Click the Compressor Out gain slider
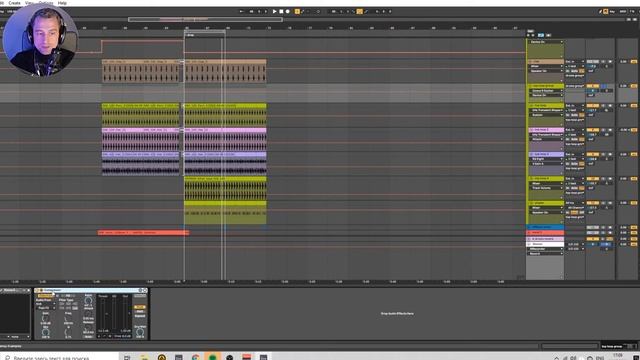640x360 pixels. (x=126, y=313)
